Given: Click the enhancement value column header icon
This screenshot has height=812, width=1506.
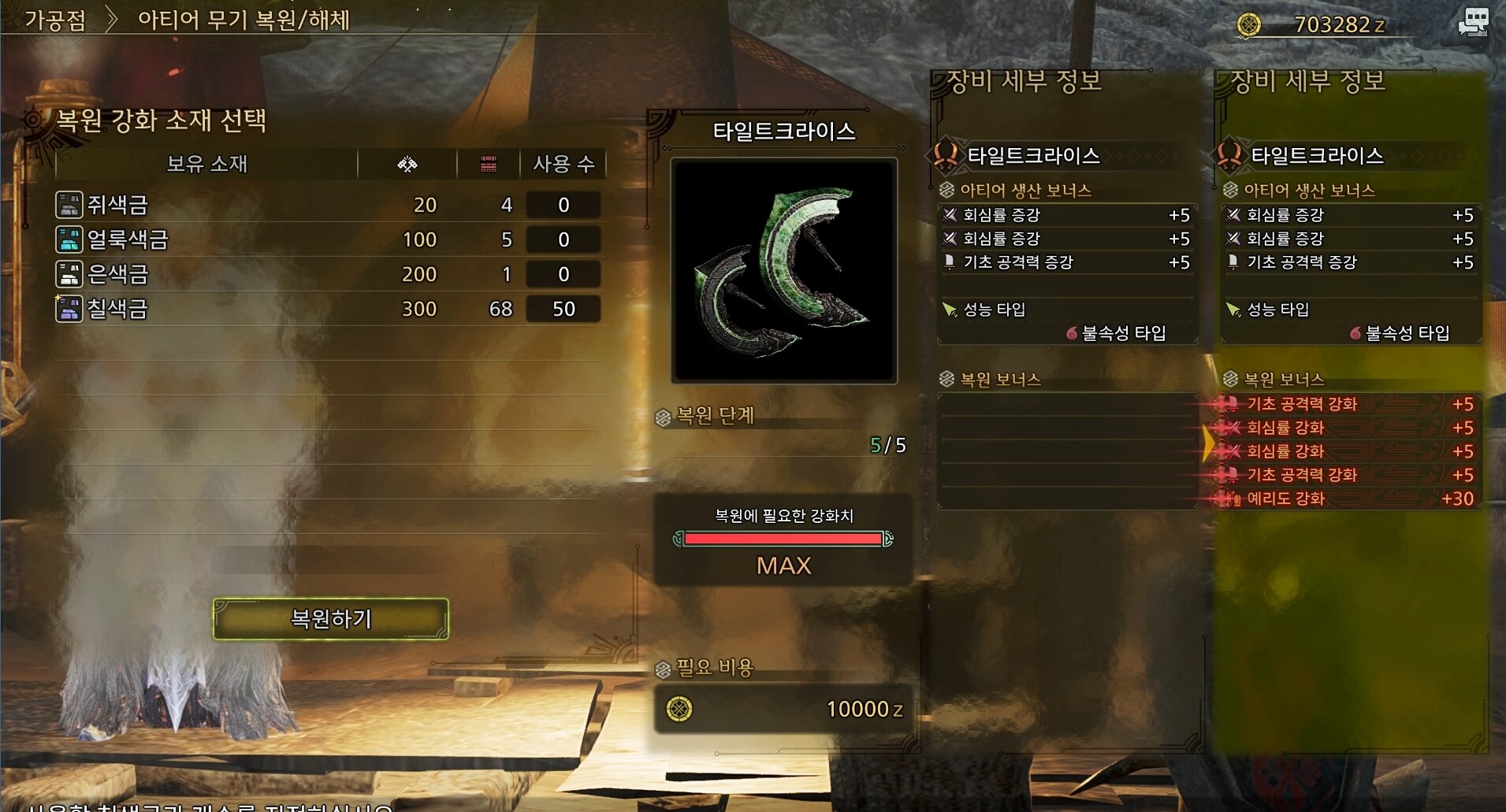Looking at the screenshot, I should tap(407, 164).
